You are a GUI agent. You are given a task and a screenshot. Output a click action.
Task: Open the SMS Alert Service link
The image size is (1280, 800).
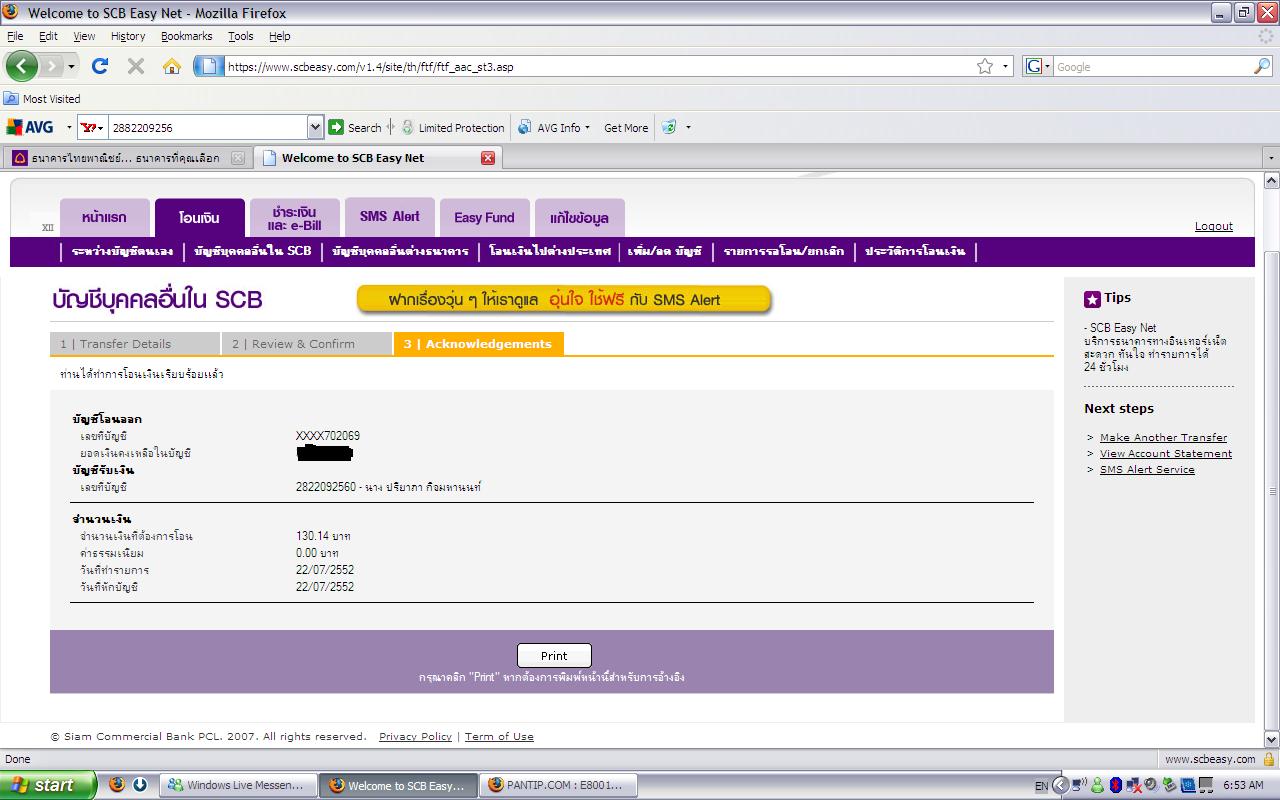[x=1147, y=469]
